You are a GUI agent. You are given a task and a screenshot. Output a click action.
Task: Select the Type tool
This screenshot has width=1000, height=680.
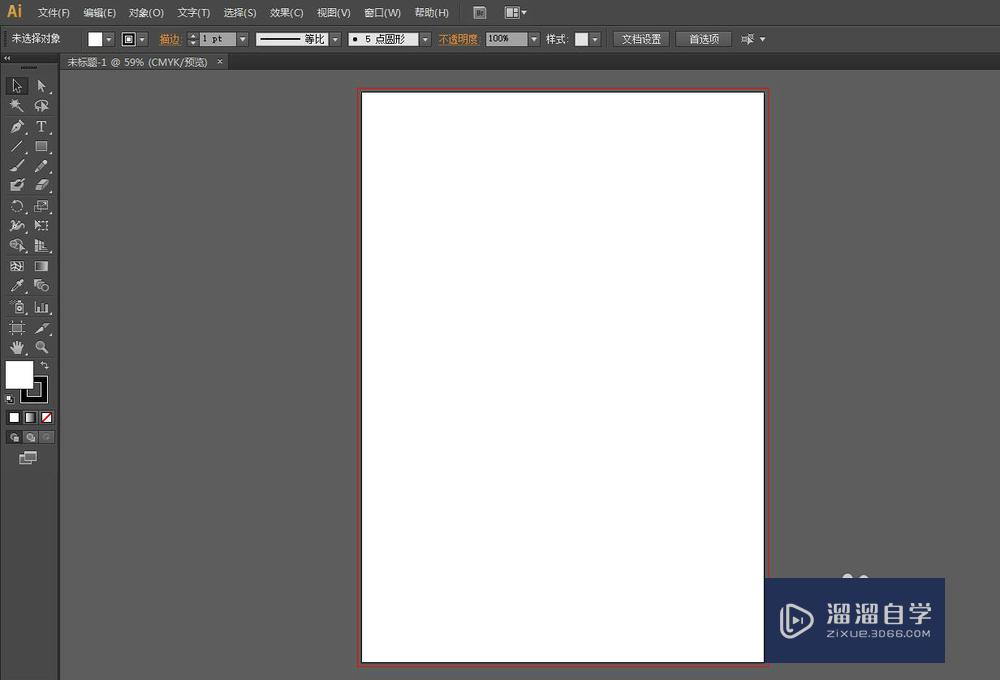[41, 127]
